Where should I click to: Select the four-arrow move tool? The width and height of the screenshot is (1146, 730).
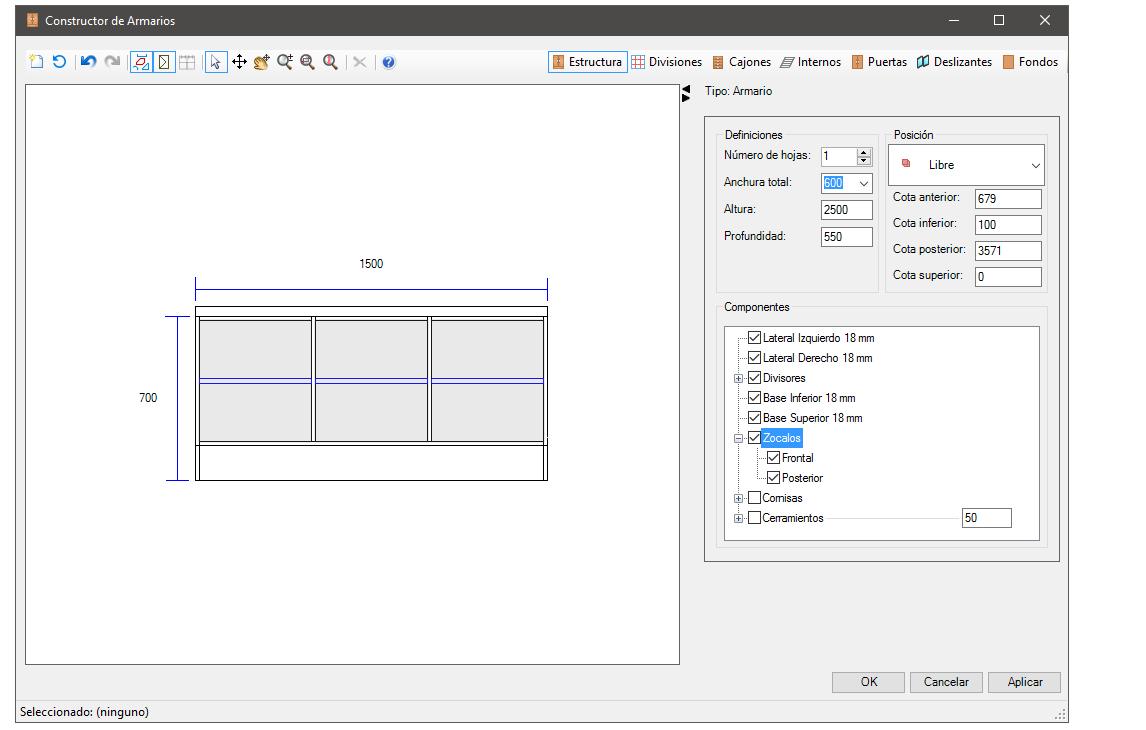click(x=239, y=62)
